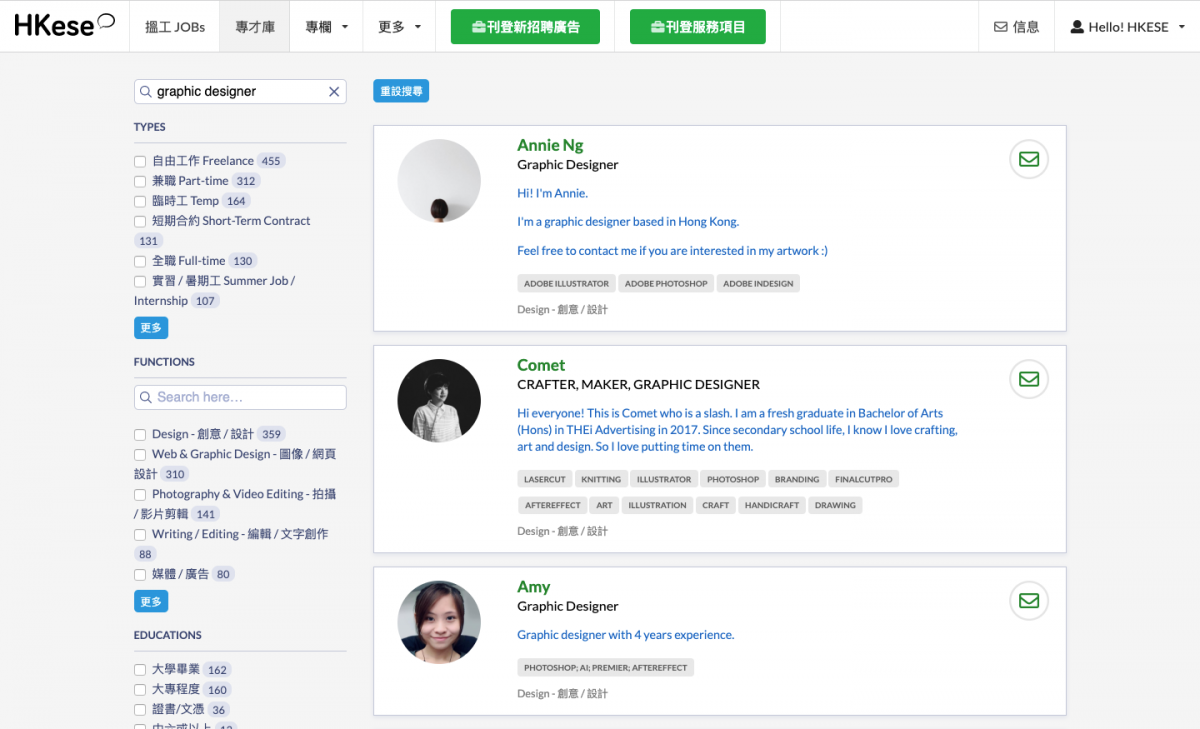Open the 更多 dropdown in the navbar
The height and width of the screenshot is (729, 1200).
click(x=399, y=27)
